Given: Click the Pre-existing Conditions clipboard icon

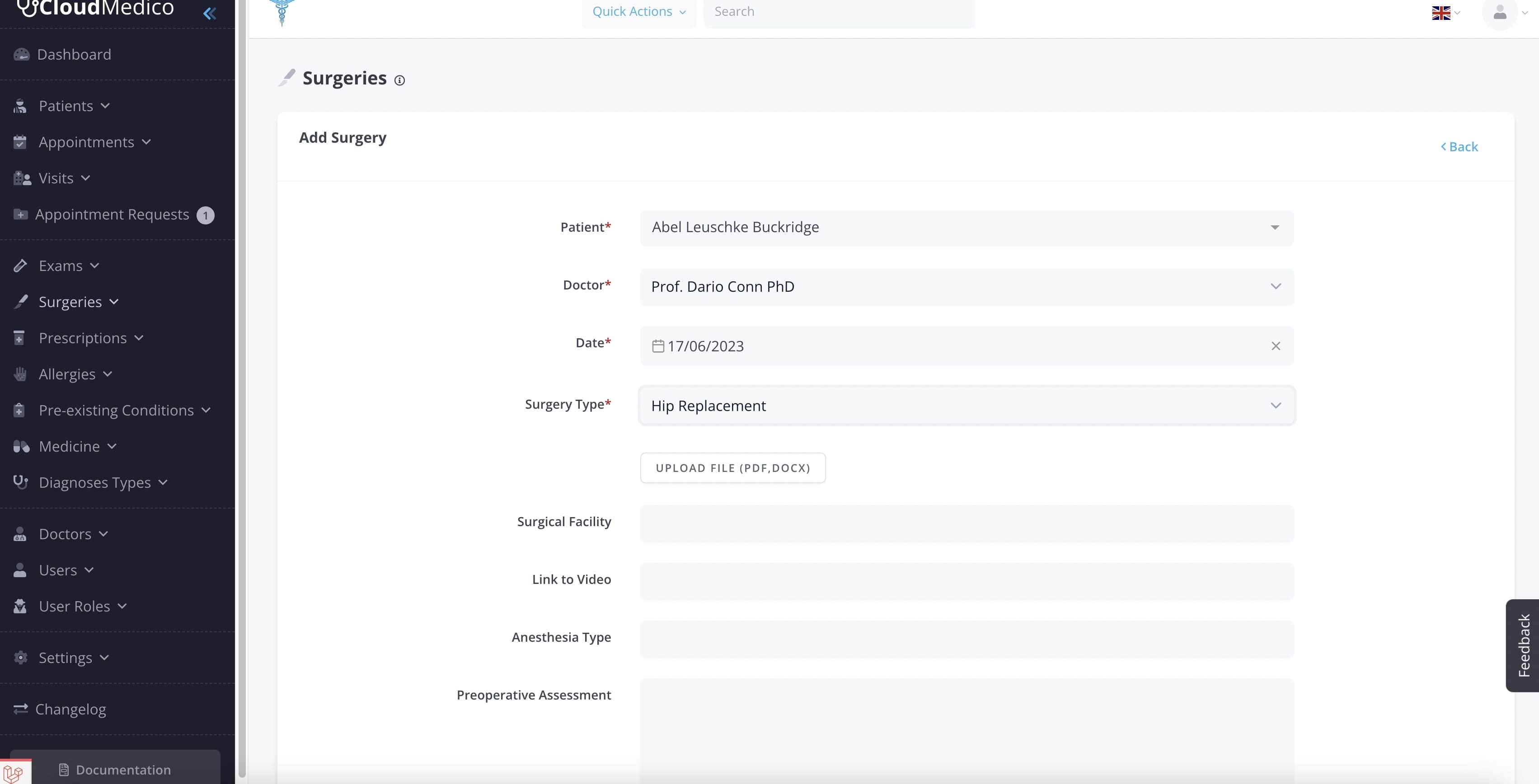Looking at the screenshot, I should pyautogui.click(x=19, y=410).
